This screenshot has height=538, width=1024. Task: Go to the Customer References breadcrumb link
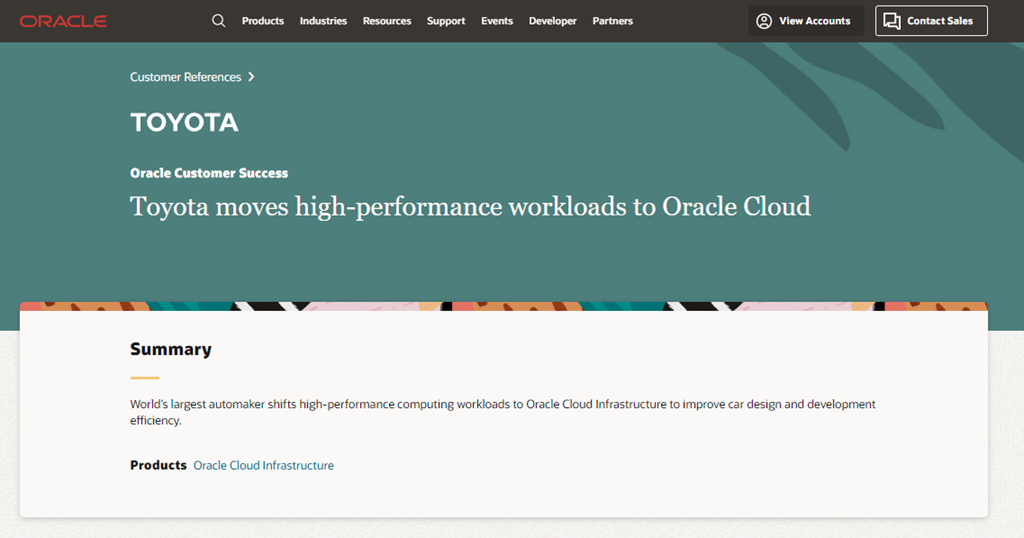point(185,77)
